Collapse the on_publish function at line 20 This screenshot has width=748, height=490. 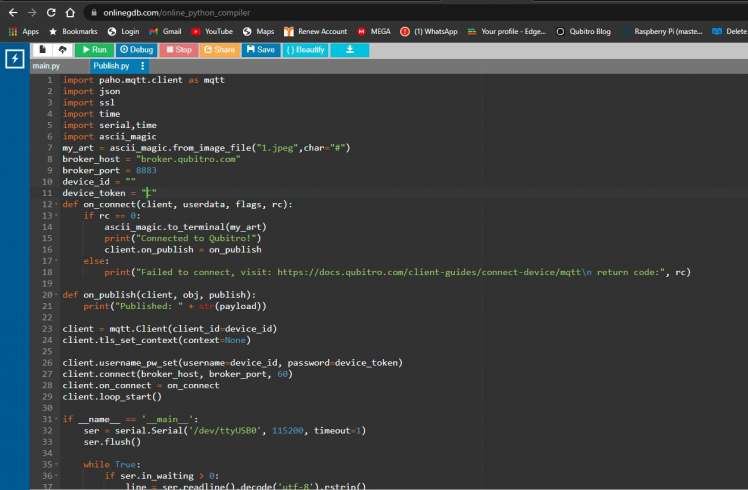point(57,295)
